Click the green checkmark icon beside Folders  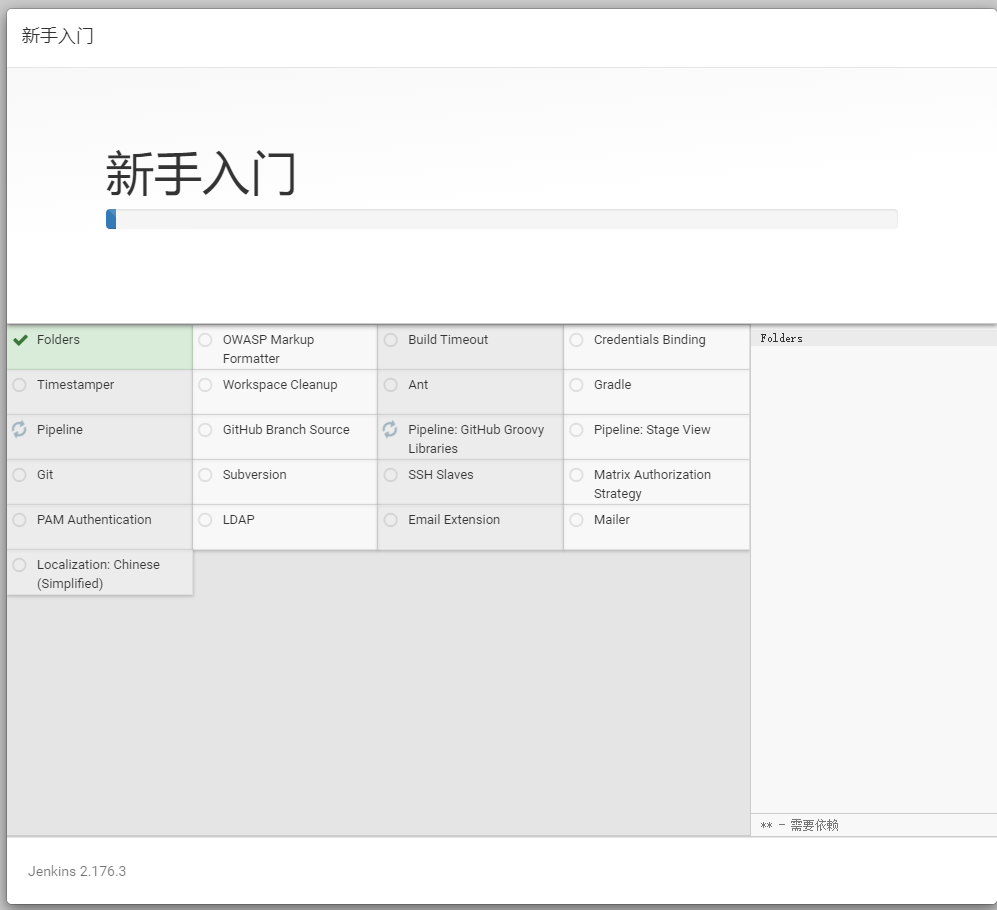tap(20, 340)
